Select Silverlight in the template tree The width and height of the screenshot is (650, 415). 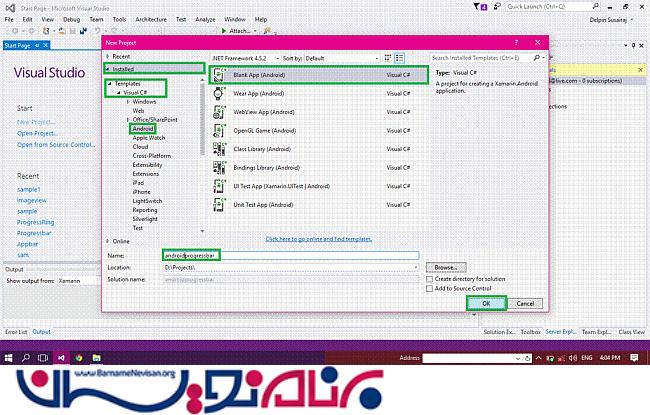(145, 219)
